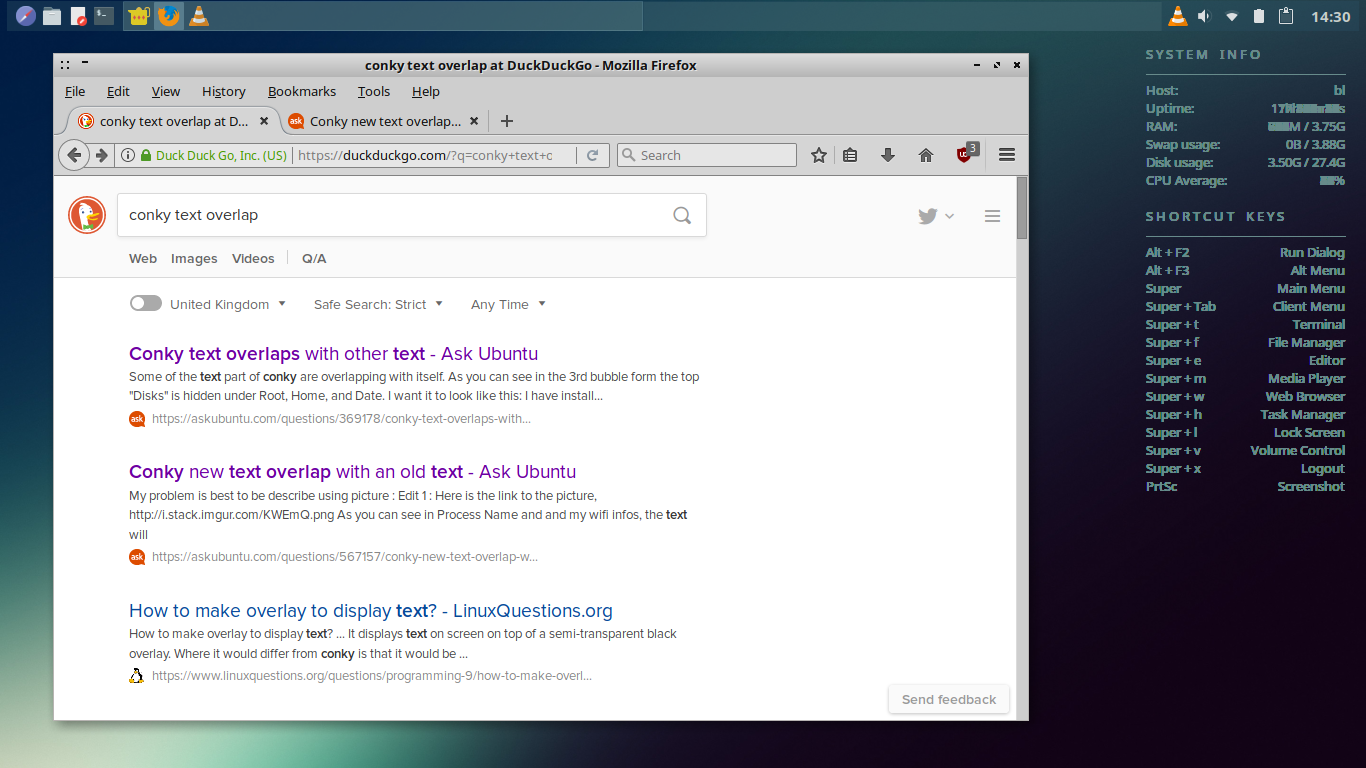Viewport: 1366px width, 768px height.
Task: Open the Bookmarks menu
Action: pyautogui.click(x=302, y=91)
